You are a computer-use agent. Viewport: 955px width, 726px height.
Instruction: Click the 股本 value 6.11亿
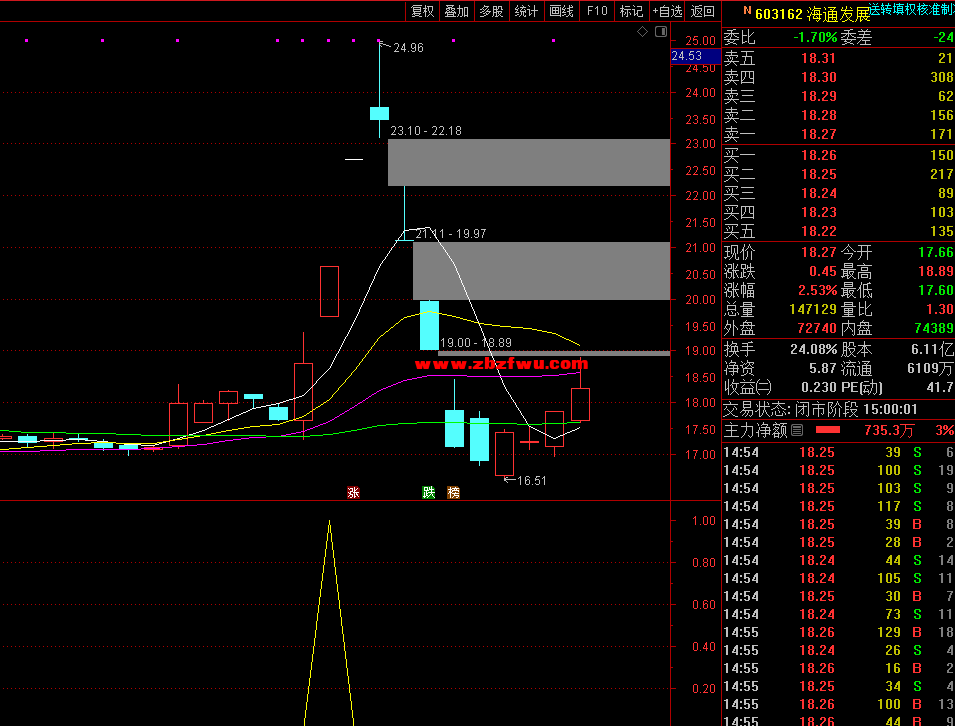coord(932,349)
